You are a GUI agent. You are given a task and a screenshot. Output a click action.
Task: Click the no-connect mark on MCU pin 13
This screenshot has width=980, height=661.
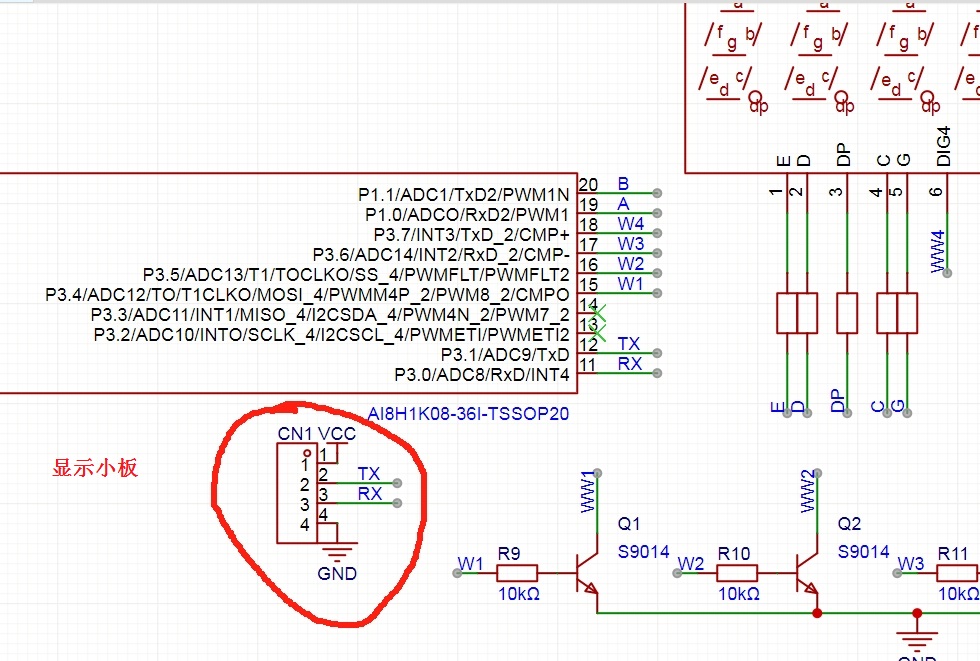(598, 332)
